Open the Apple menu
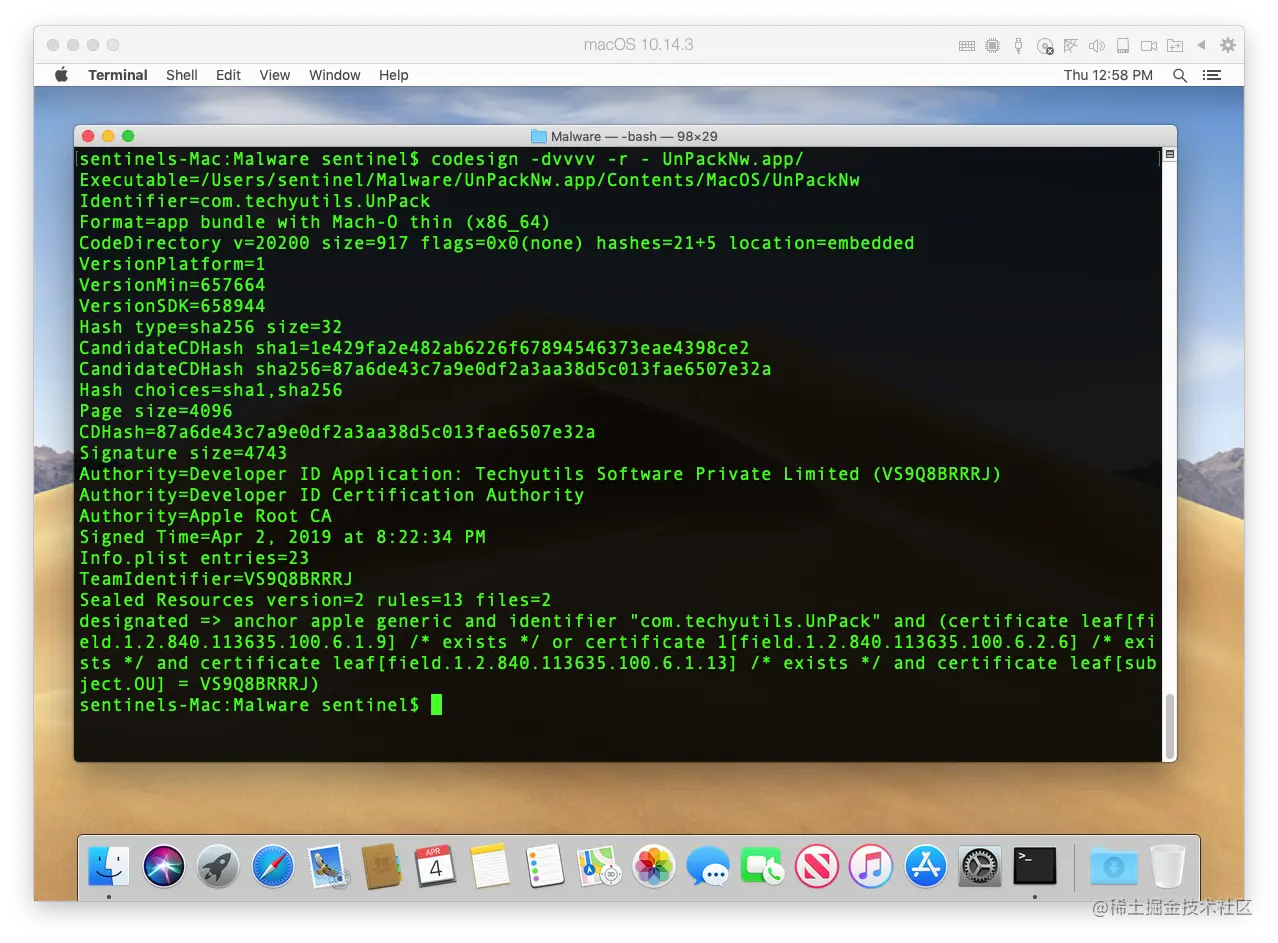The height and width of the screenshot is (943, 1278). click(61, 75)
